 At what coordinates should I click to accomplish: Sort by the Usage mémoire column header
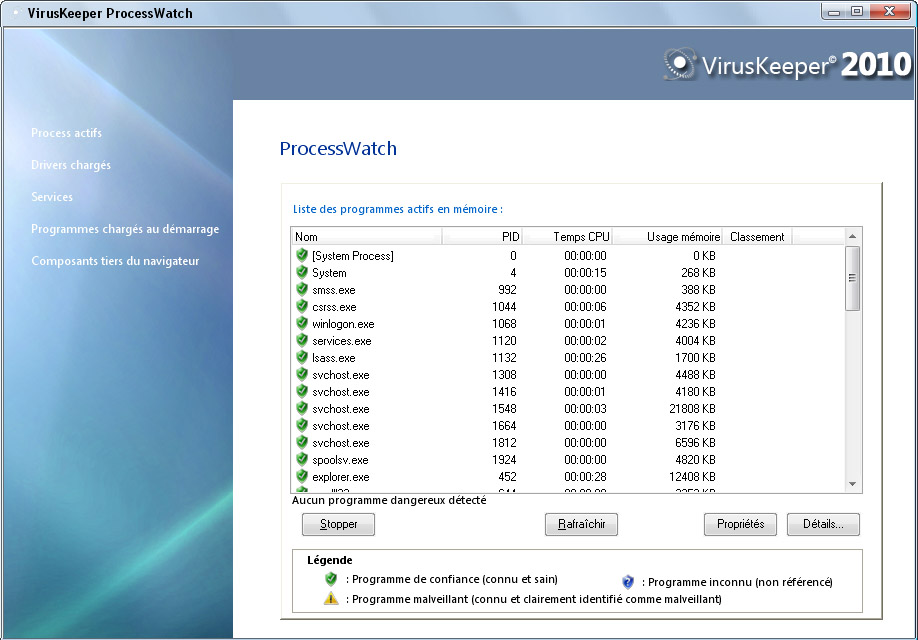(x=667, y=237)
